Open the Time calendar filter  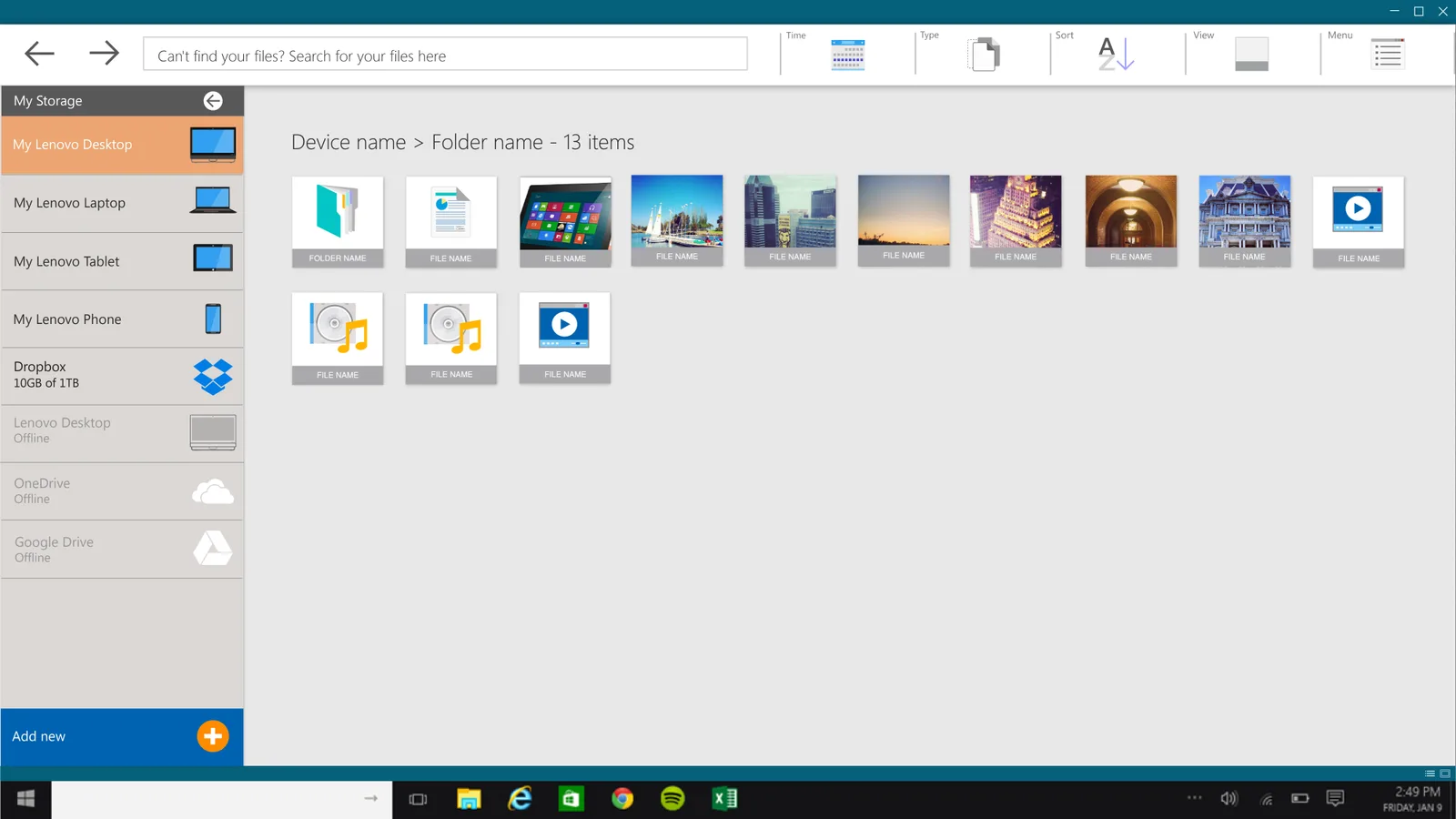(847, 55)
